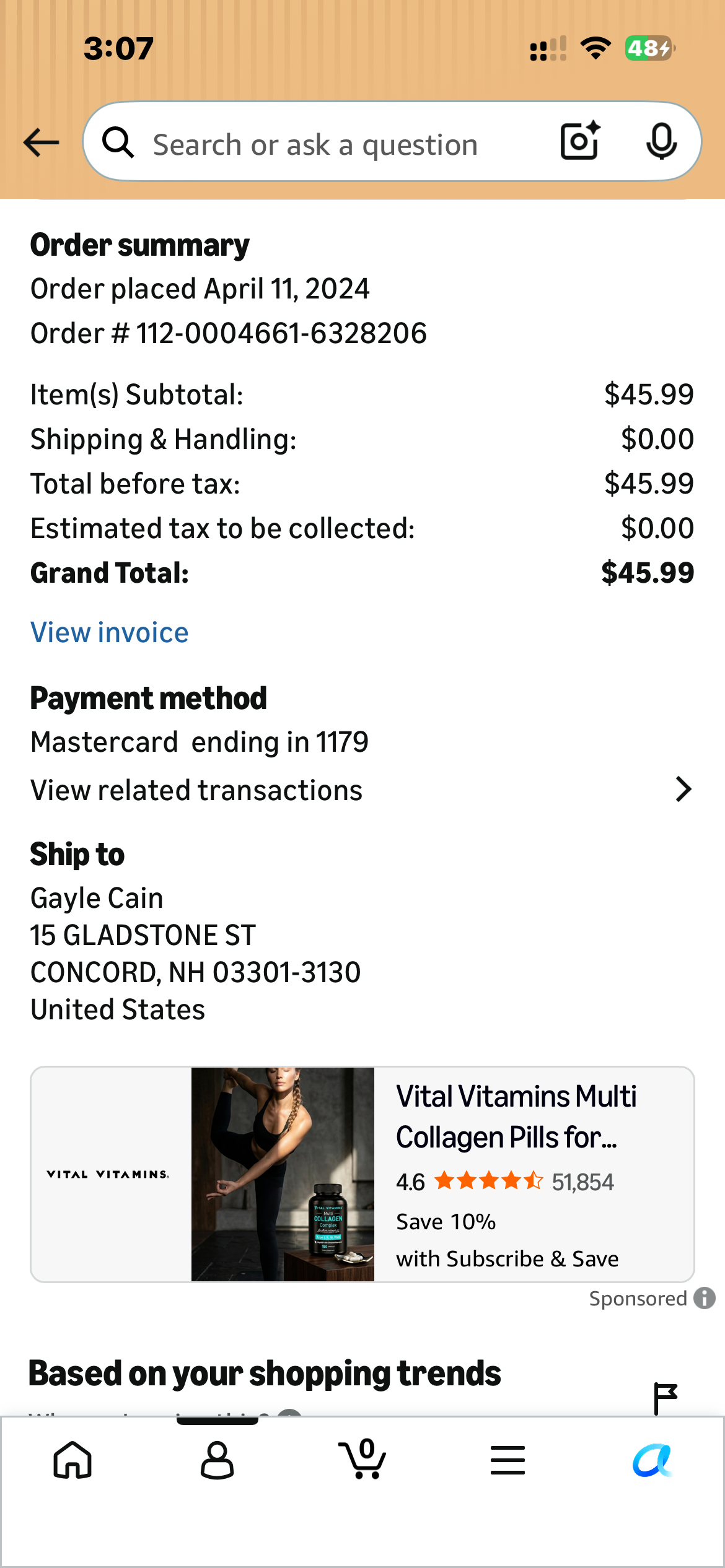Open the Home tab icon

coord(72,1460)
